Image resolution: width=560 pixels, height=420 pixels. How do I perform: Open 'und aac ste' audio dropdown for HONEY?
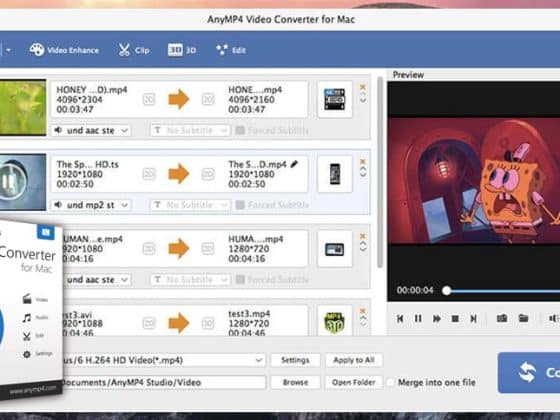pyautogui.click(x=91, y=130)
